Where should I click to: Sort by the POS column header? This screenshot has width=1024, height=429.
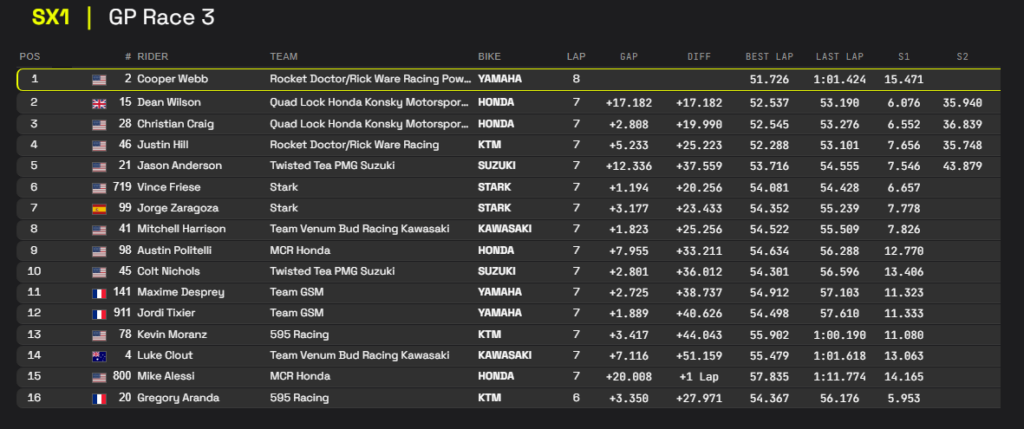click(30, 57)
